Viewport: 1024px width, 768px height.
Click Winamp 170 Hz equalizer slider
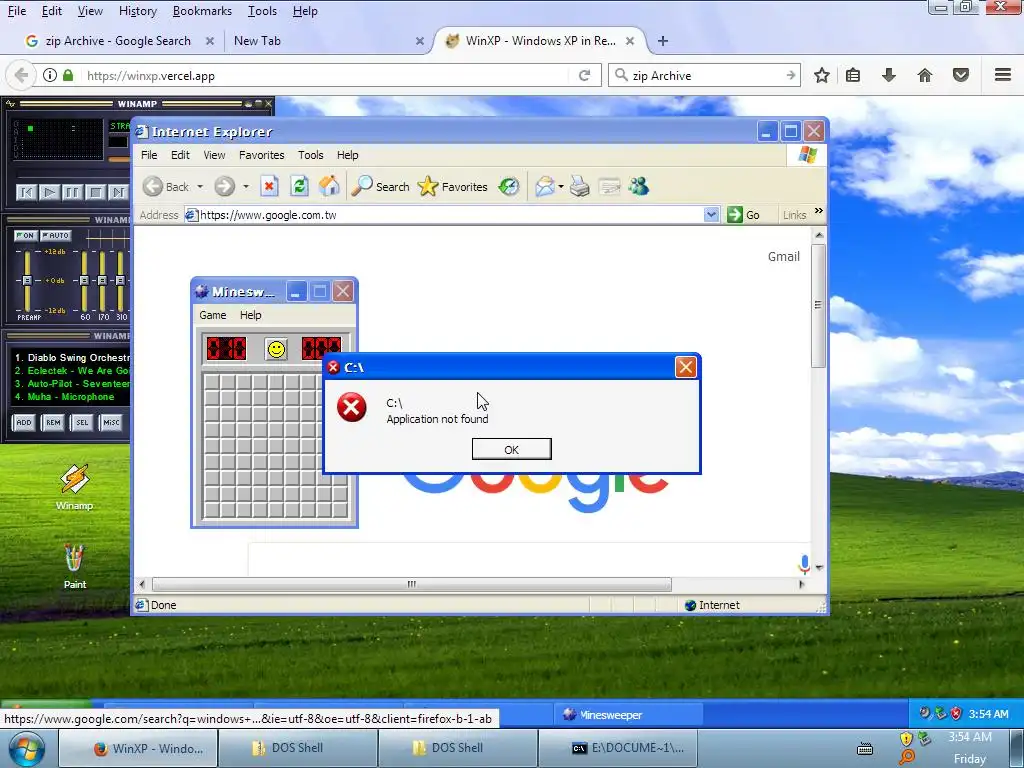point(103,280)
